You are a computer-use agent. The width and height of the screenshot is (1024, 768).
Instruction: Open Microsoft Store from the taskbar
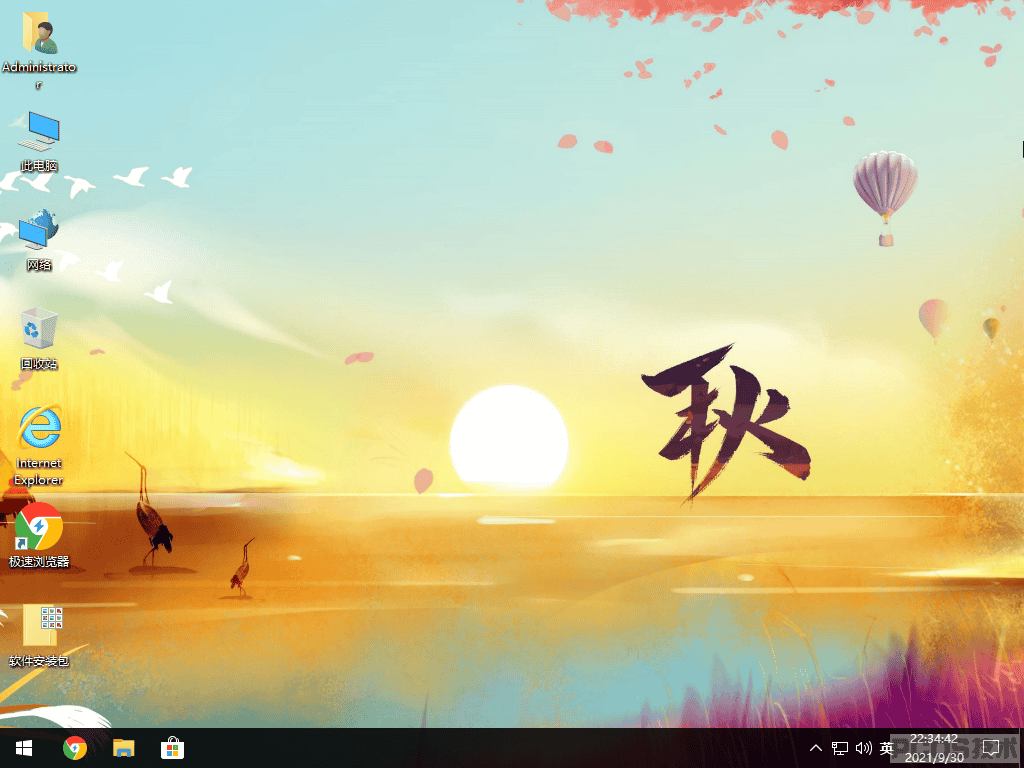[172, 748]
